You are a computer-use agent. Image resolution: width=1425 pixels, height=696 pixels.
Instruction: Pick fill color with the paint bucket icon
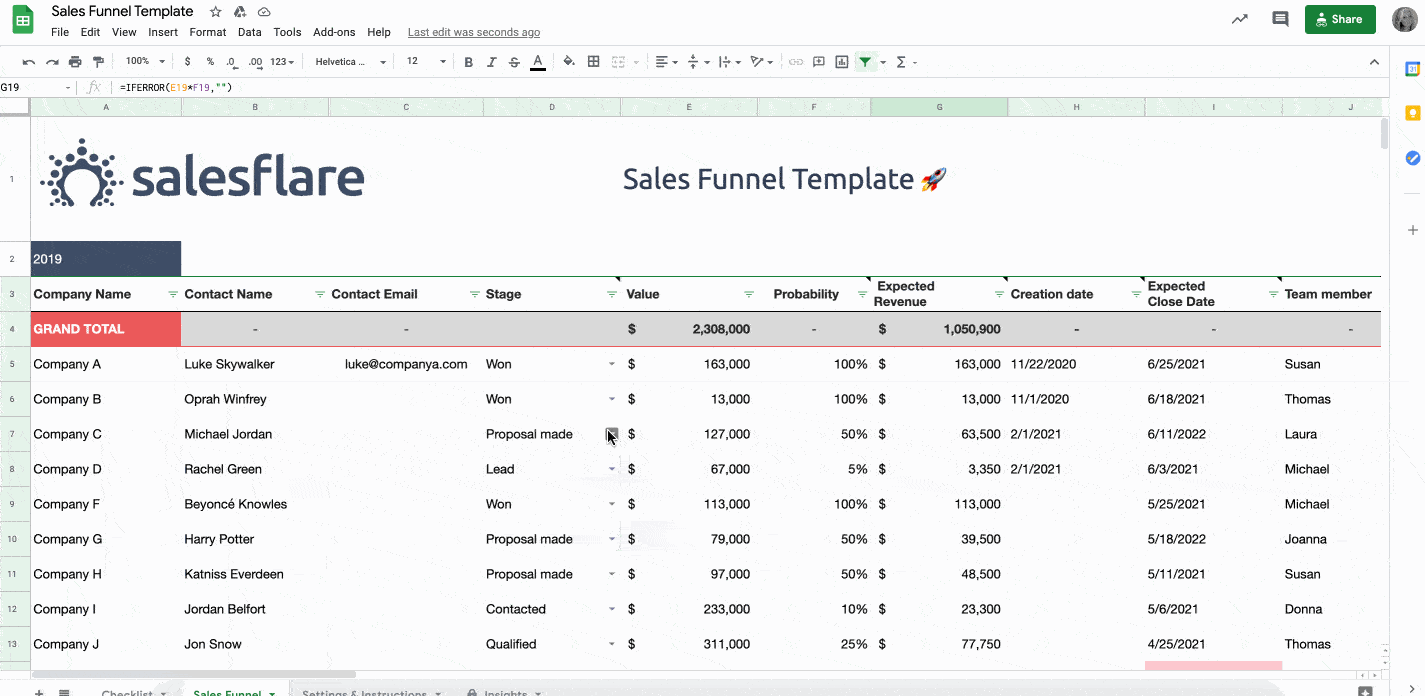569,62
